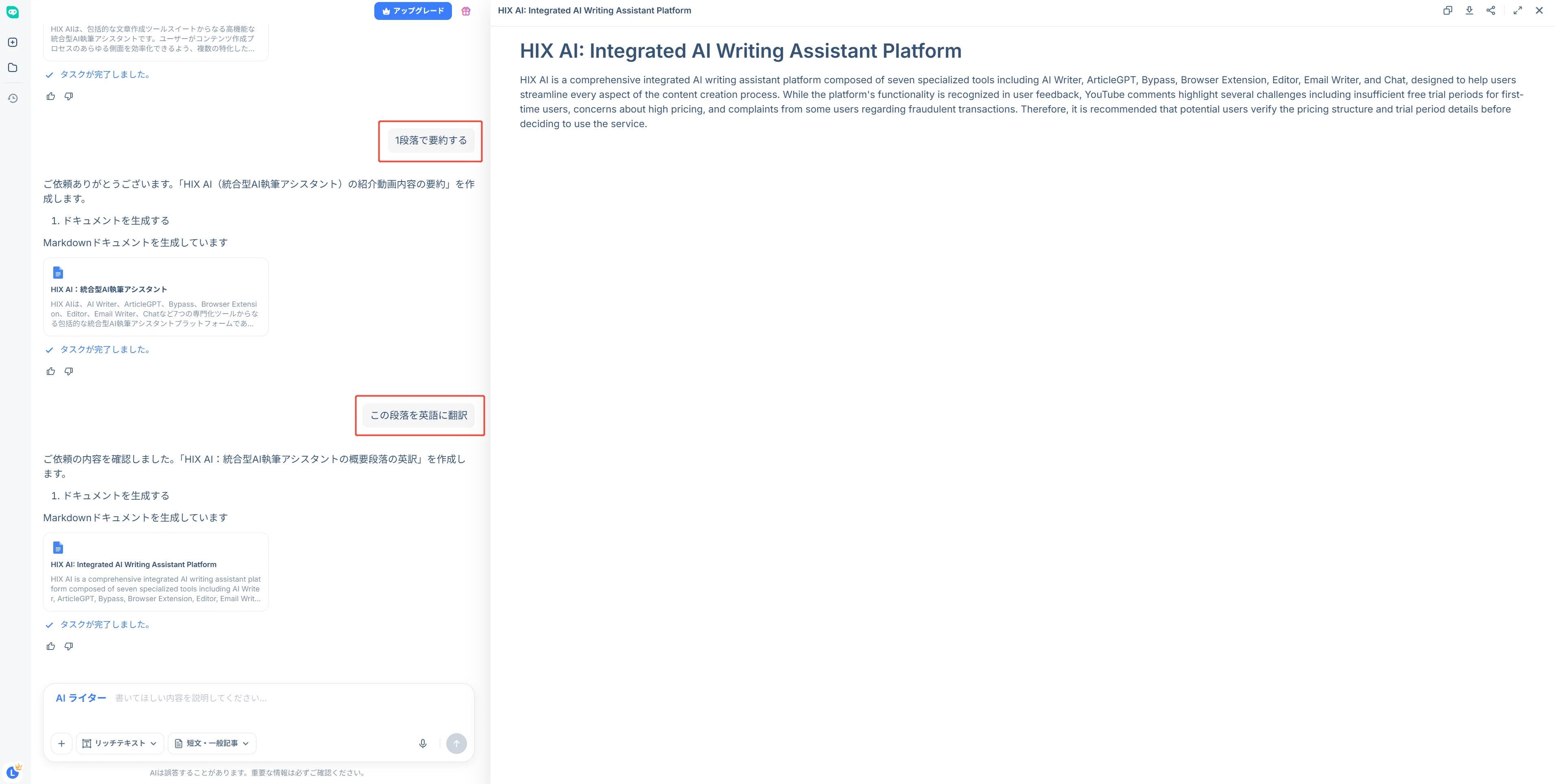Share the document via share icon
The width and height of the screenshot is (1555, 784).
pos(1491,10)
